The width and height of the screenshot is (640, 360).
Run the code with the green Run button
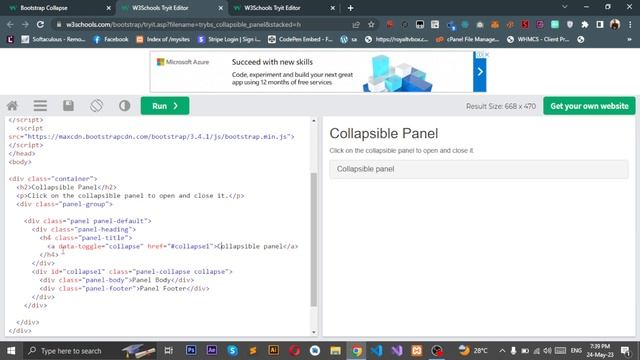tap(165, 106)
